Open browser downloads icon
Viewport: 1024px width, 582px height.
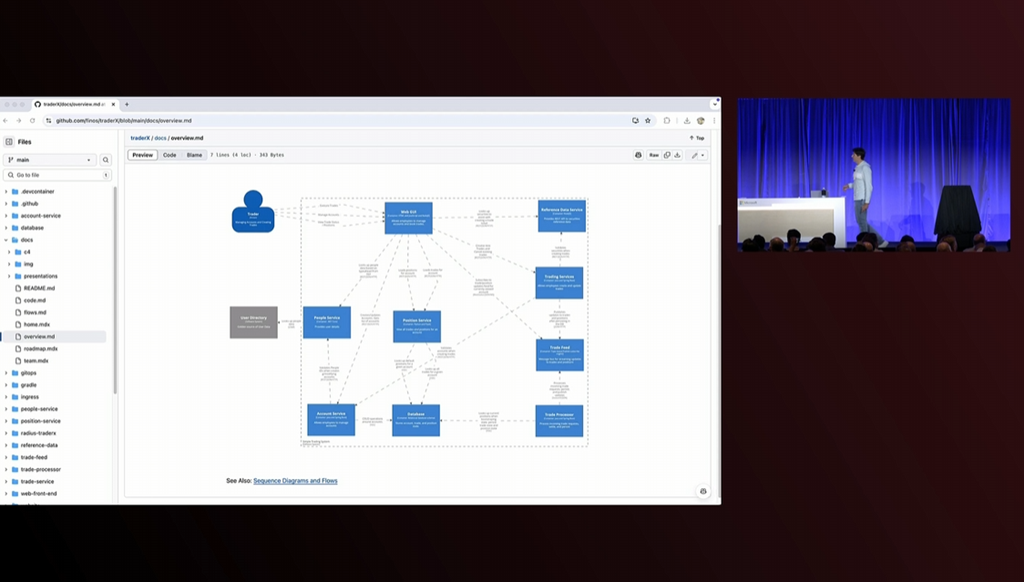[687, 120]
